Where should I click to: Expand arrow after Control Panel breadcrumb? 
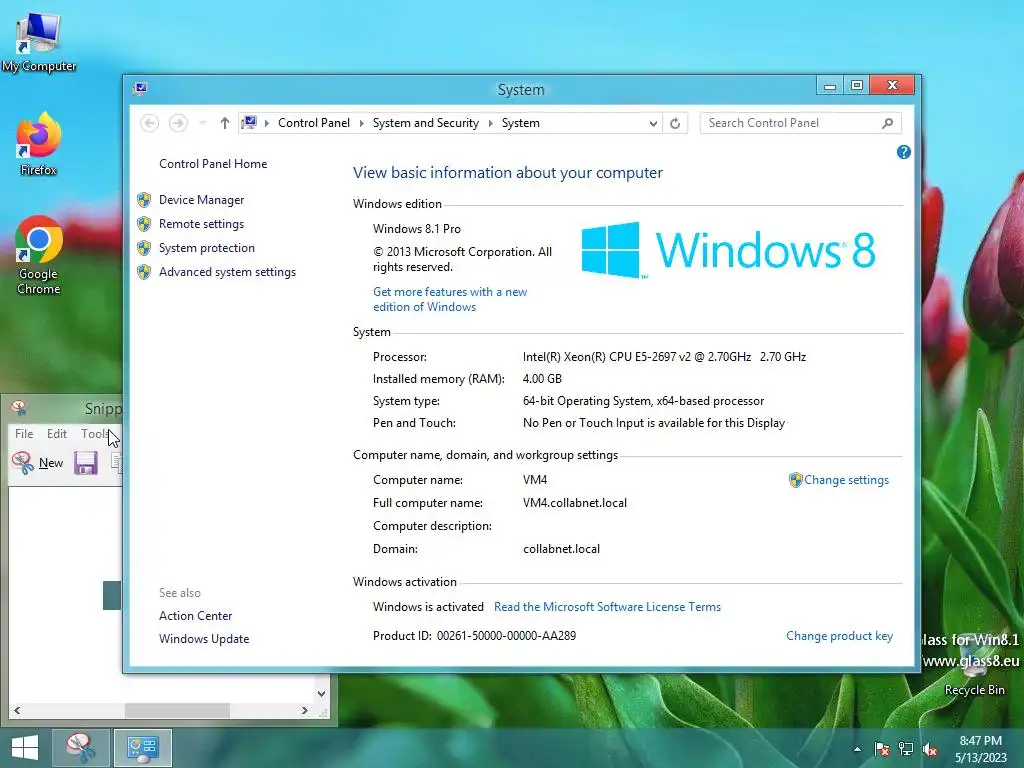[361, 123]
